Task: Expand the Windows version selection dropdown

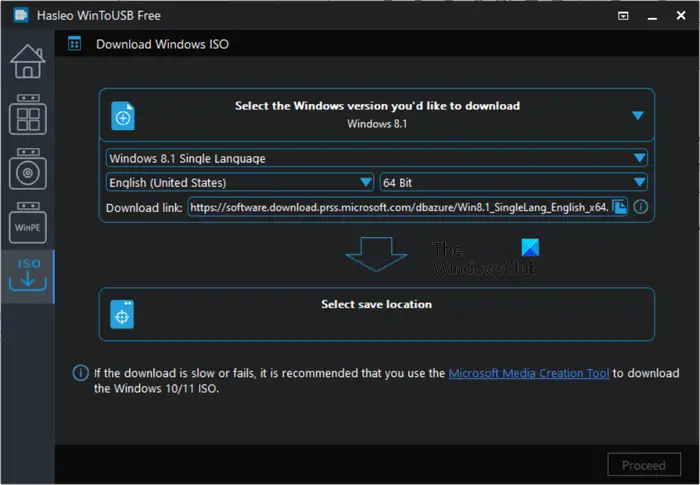Action: pos(638,116)
